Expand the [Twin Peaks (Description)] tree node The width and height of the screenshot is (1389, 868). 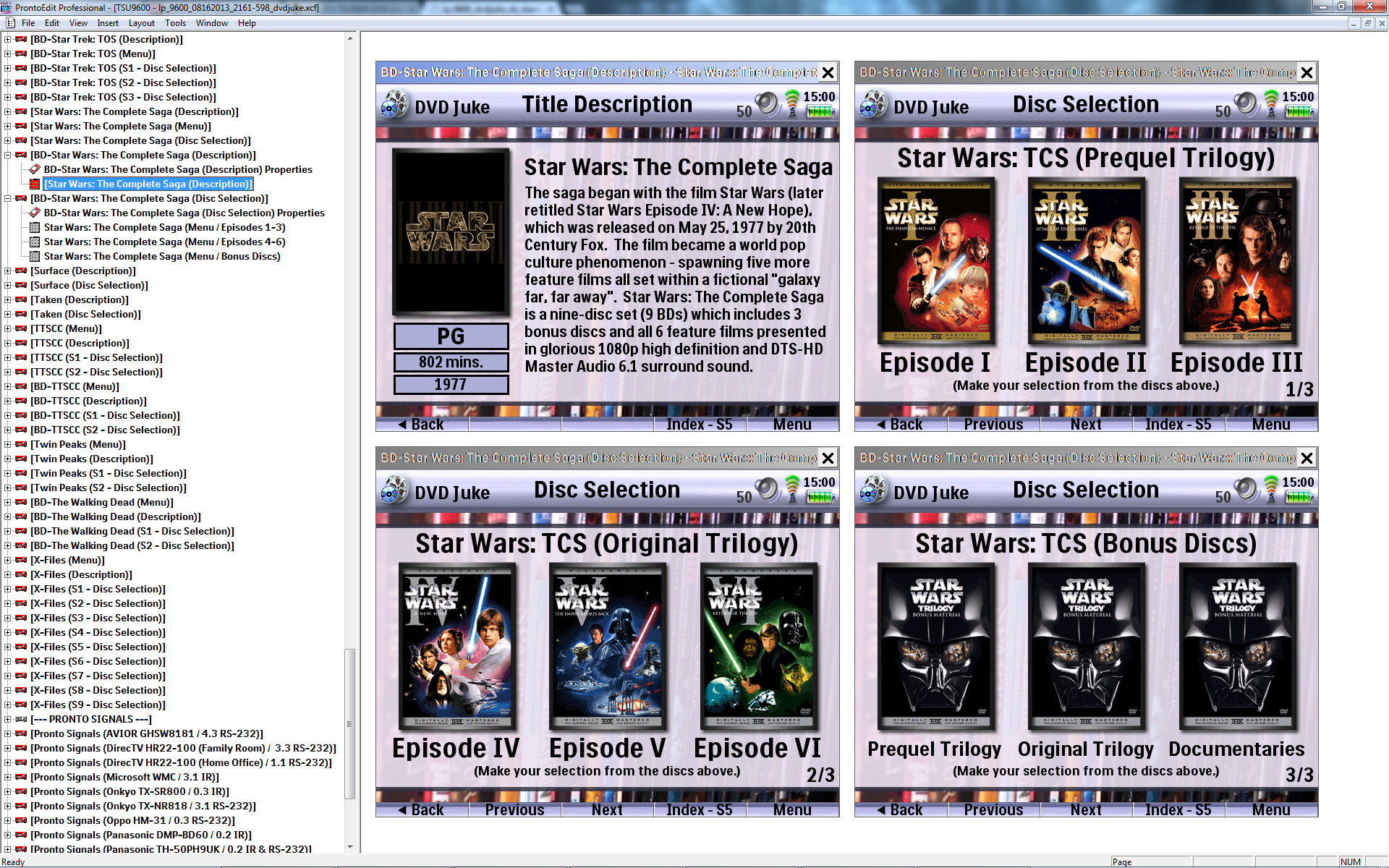(7, 459)
